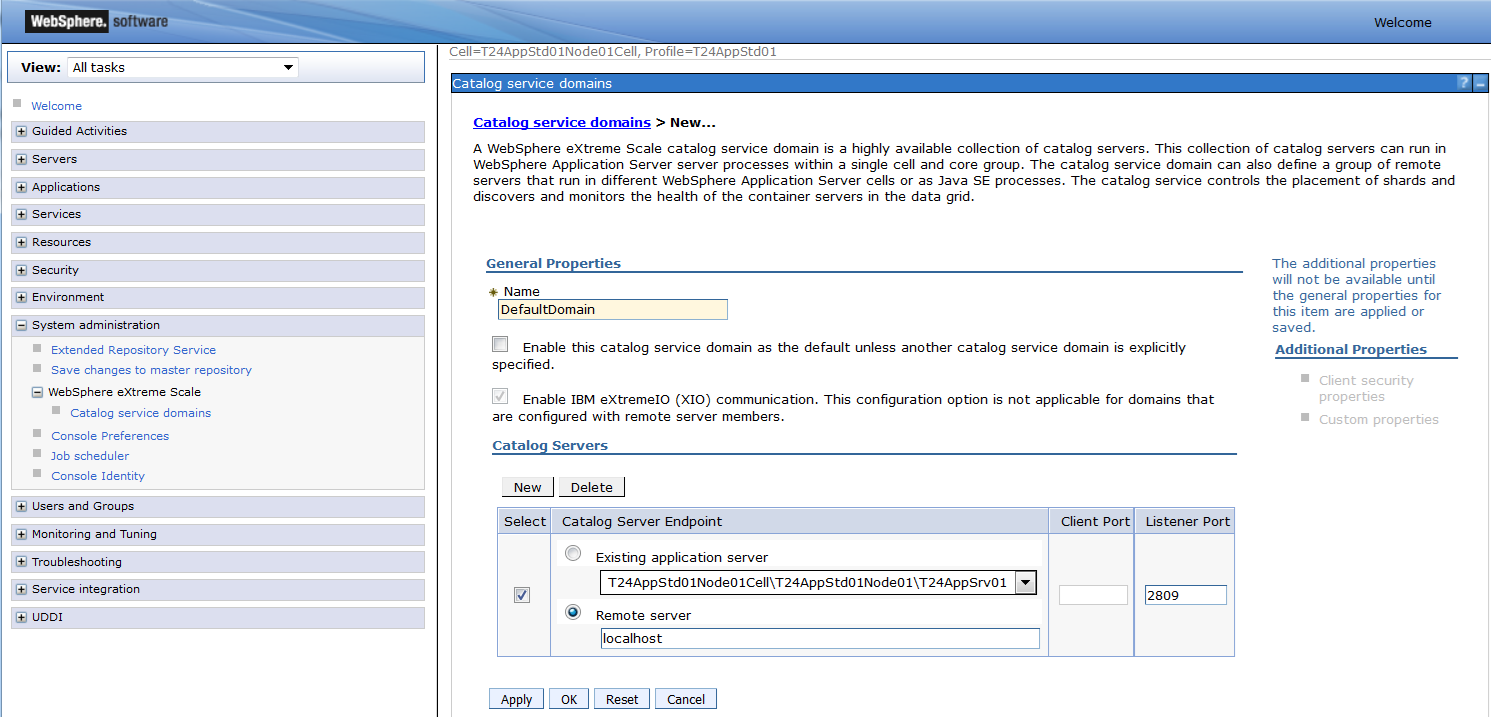This screenshot has height=717, width=1491.
Task: Open Catalog service domains in sidebar
Action: point(140,413)
